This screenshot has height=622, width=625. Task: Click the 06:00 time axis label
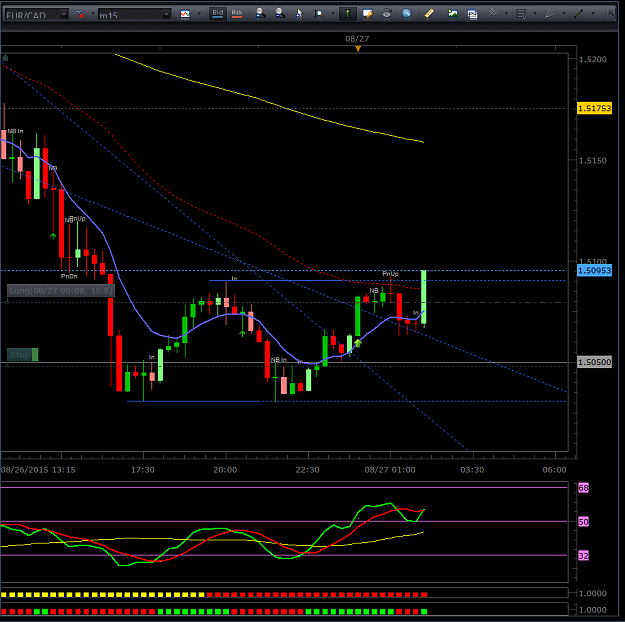tap(554, 470)
